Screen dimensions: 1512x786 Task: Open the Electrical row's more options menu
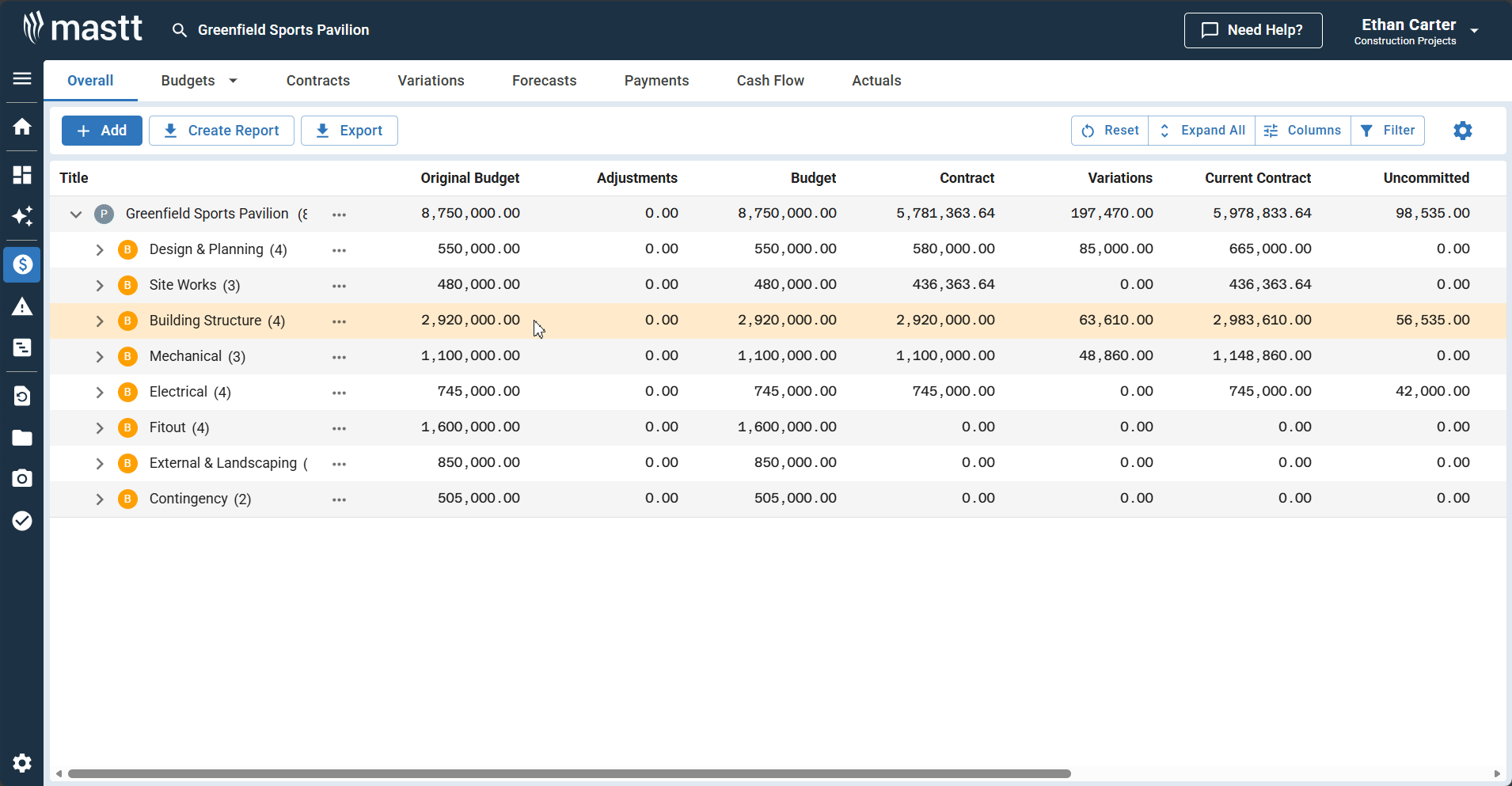(x=339, y=392)
